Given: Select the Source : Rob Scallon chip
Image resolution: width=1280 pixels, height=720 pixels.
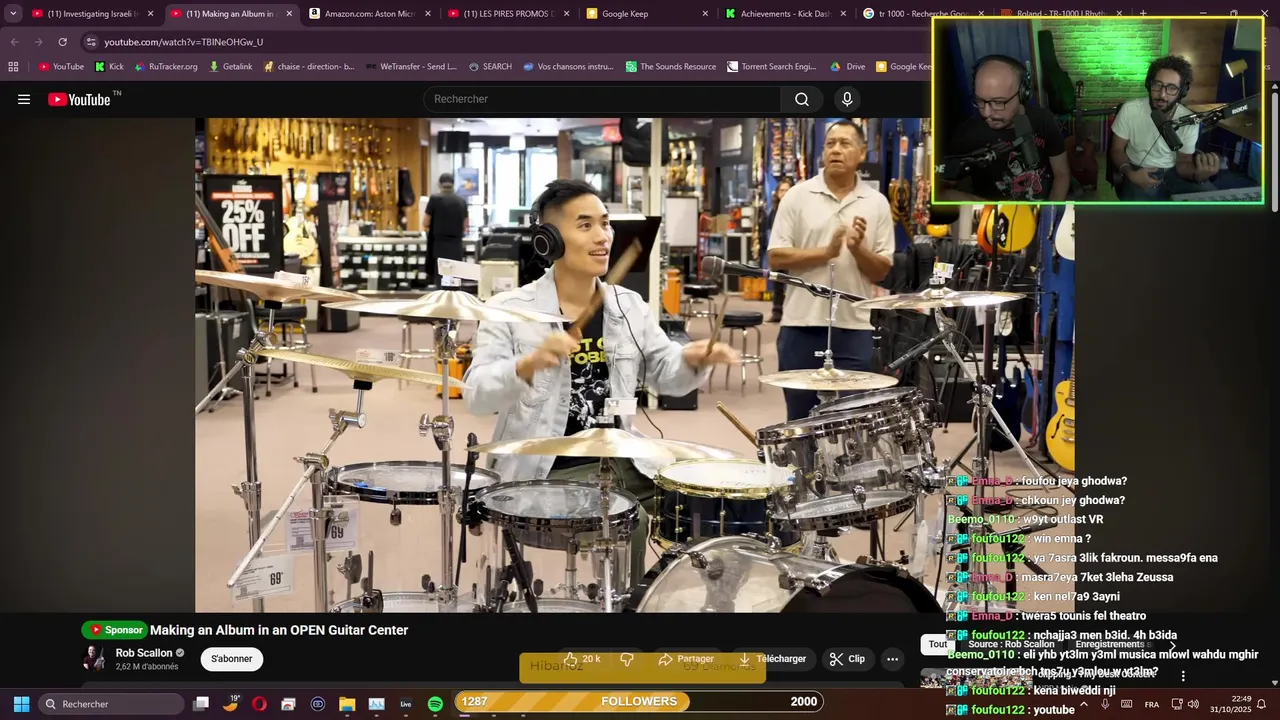Looking at the screenshot, I should coord(1011,645).
